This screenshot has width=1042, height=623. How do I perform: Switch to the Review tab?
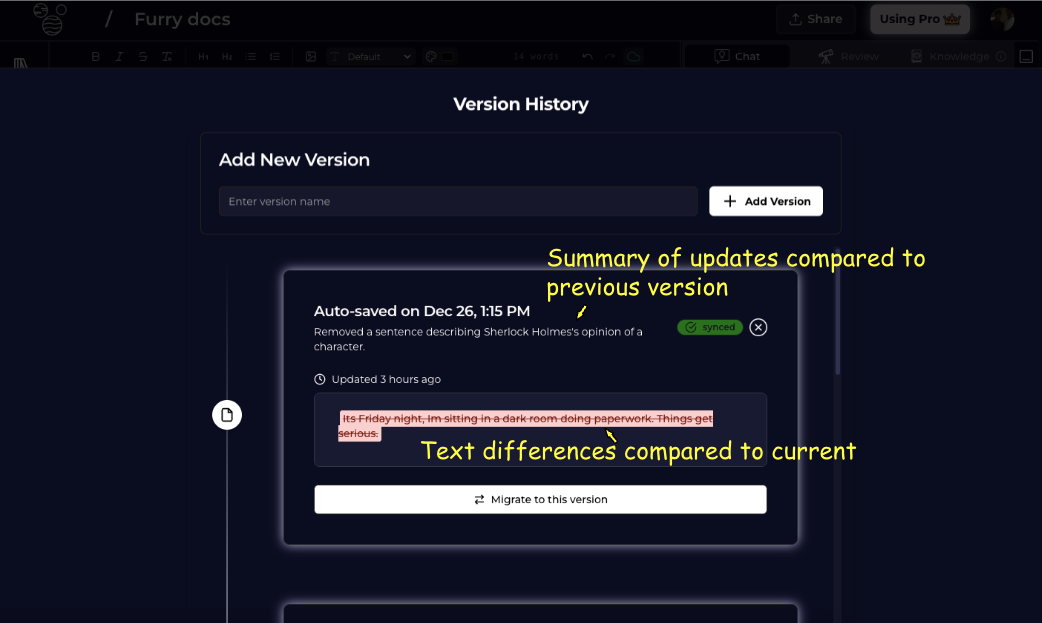coord(849,57)
